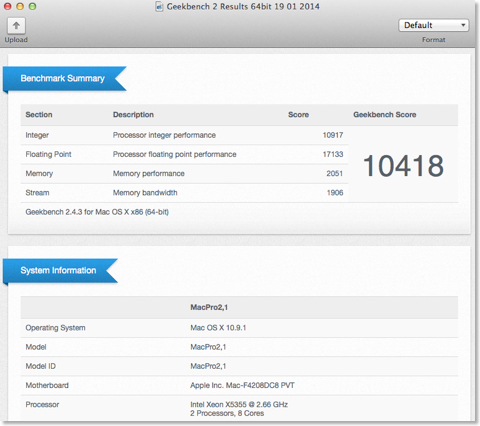Click the Upload arrow icon
480x426 pixels.
(x=16, y=26)
